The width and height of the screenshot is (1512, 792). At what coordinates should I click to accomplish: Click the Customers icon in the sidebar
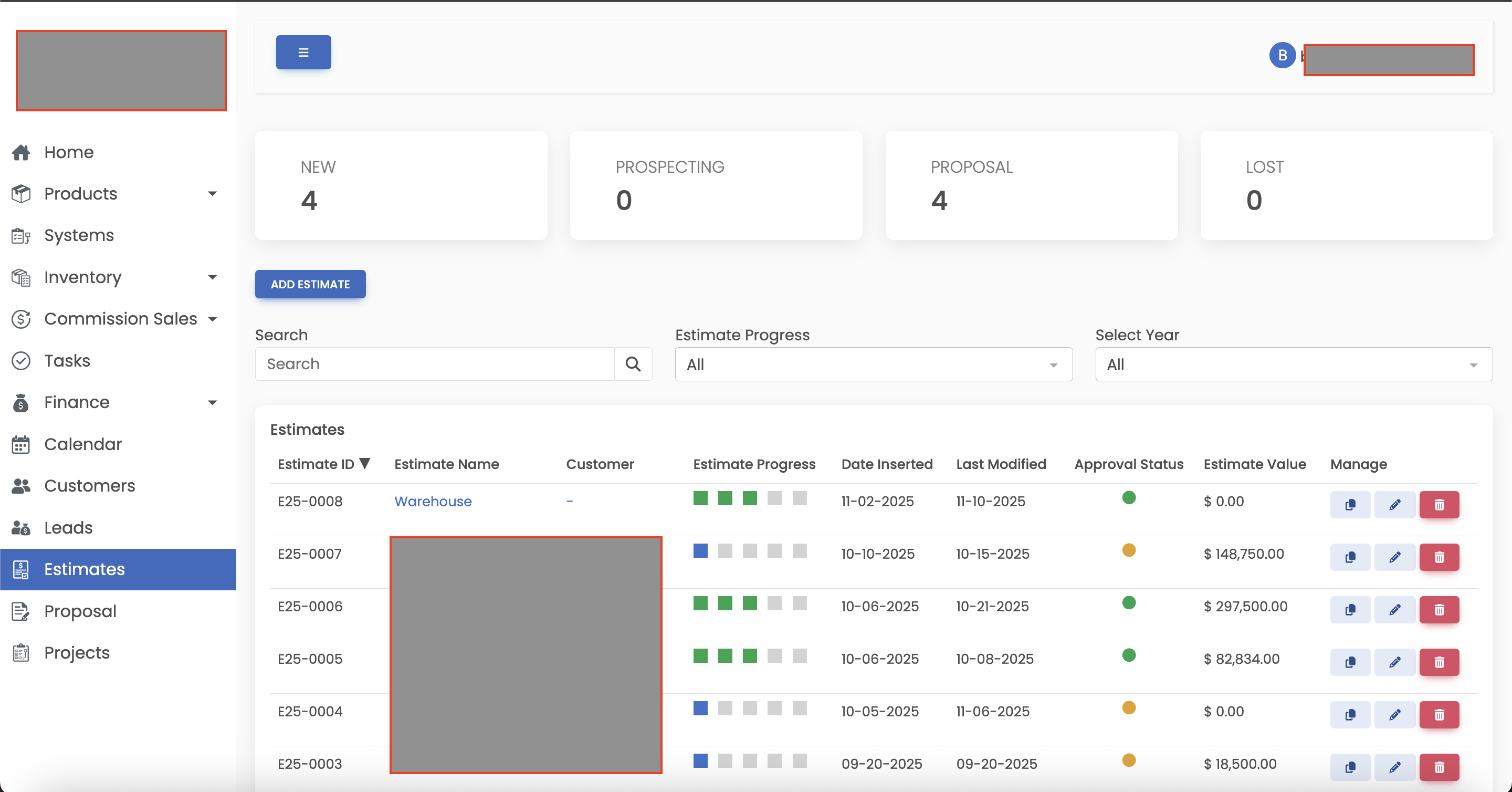(x=21, y=485)
